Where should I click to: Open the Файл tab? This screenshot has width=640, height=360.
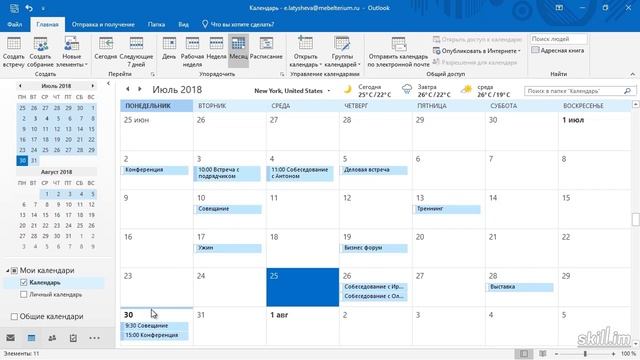[15, 24]
